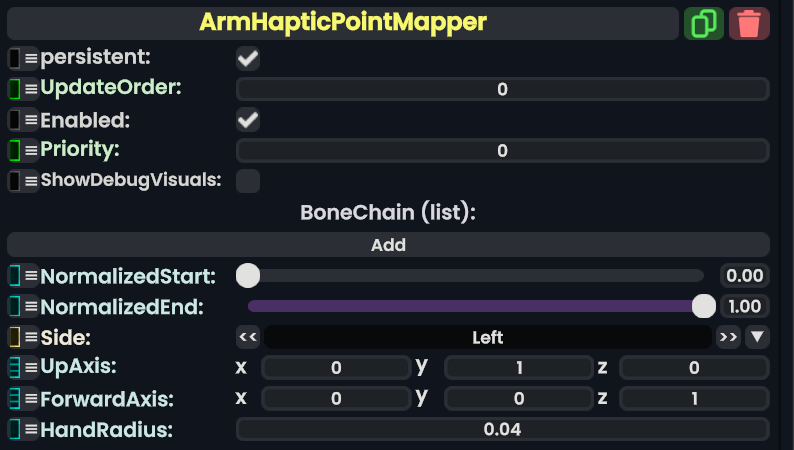
Task: Click the cyan reference icon beside HandRadius
Action: tap(15, 430)
